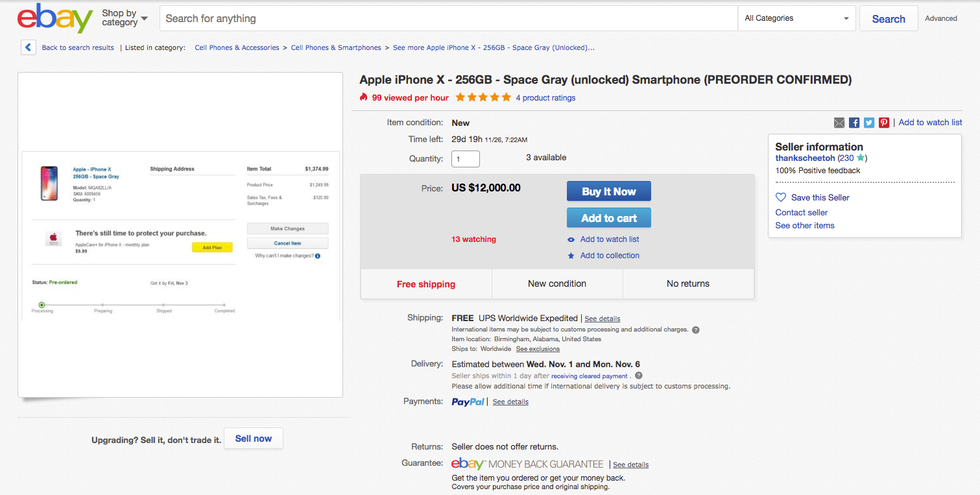Click the eBay logo
Viewport: 980px width, 495px height.
pyautogui.click(x=55, y=18)
